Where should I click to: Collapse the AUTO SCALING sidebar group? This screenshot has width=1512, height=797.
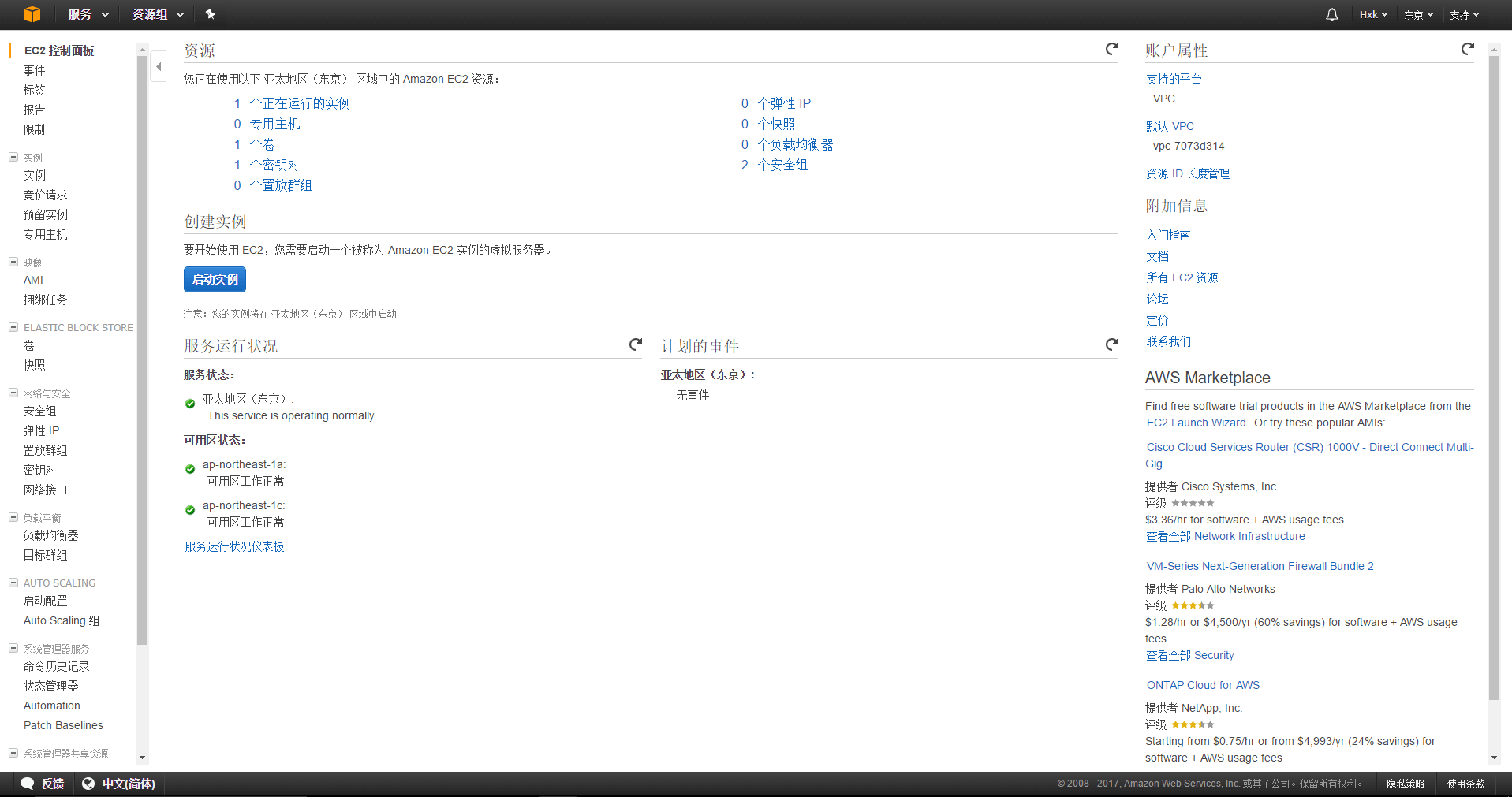[x=13, y=583]
